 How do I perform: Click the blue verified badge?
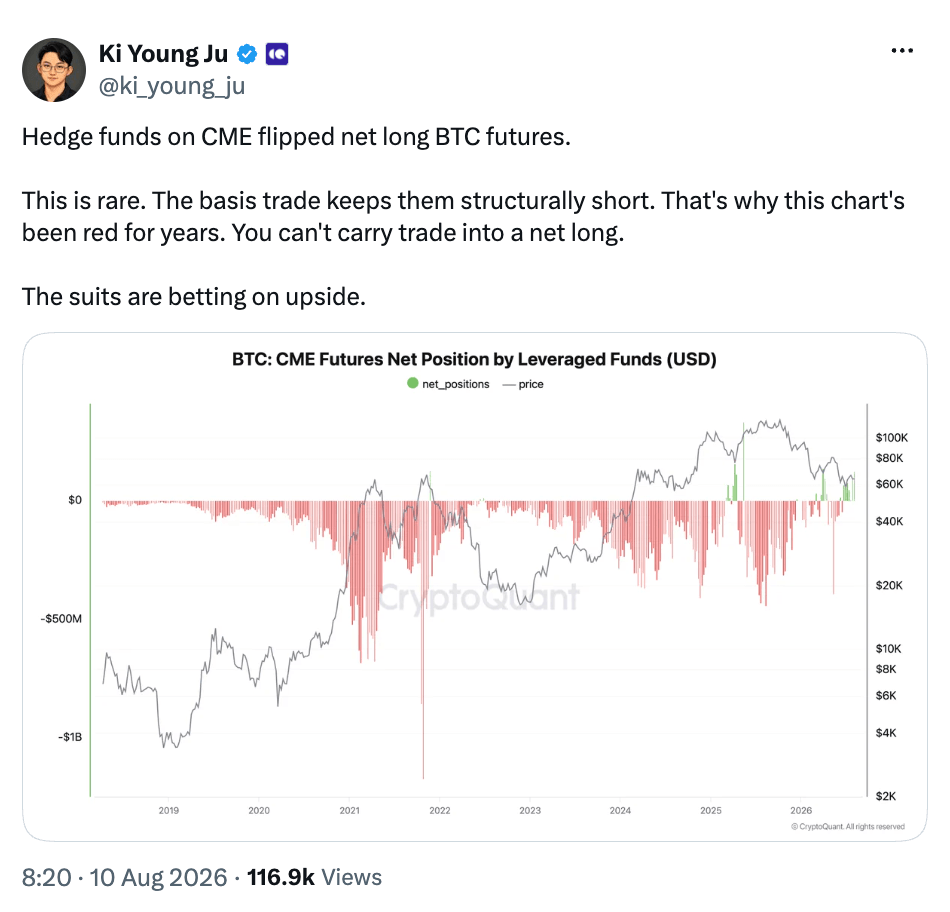247,55
